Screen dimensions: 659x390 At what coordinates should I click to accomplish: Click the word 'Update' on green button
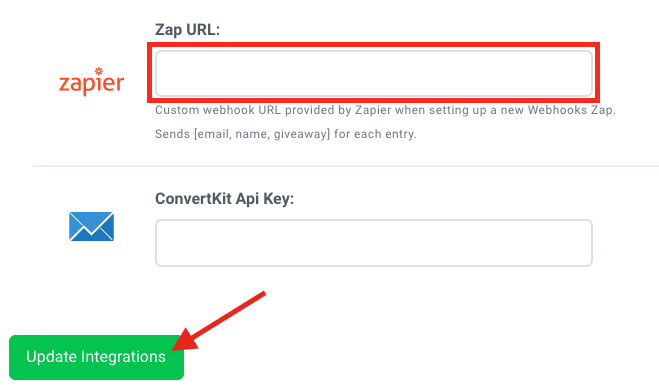pos(51,357)
